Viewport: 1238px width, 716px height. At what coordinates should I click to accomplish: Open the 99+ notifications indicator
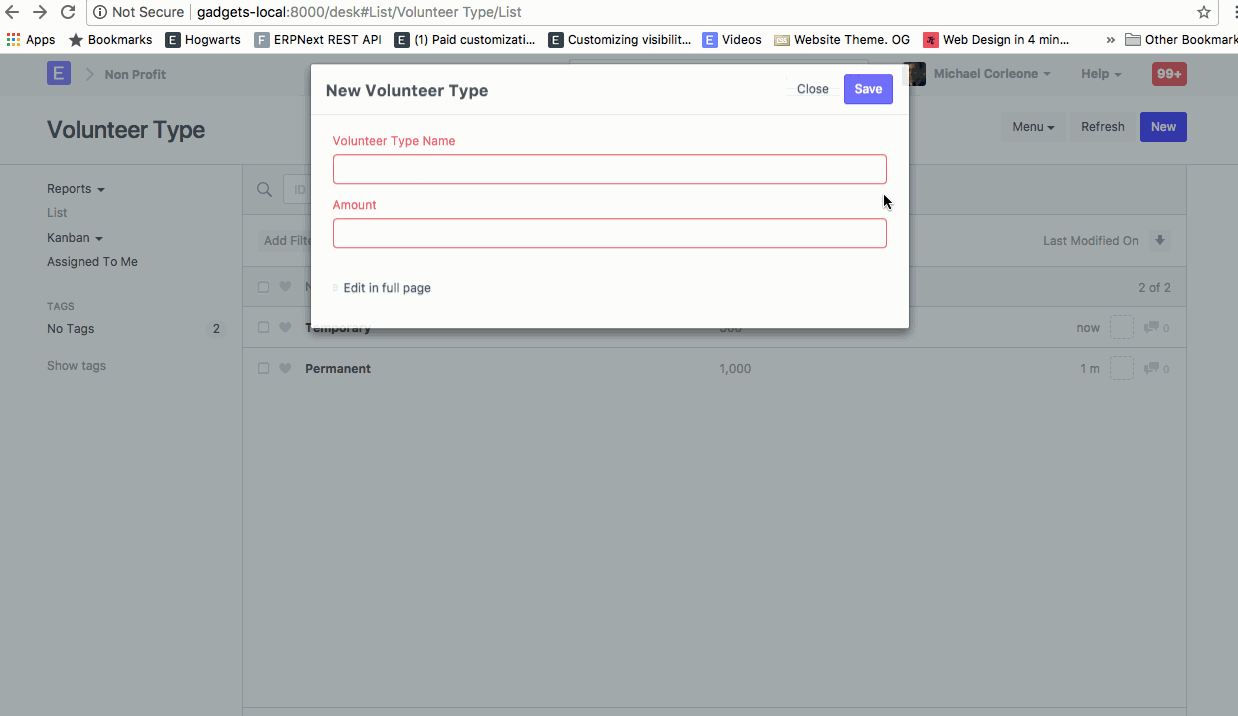1168,73
